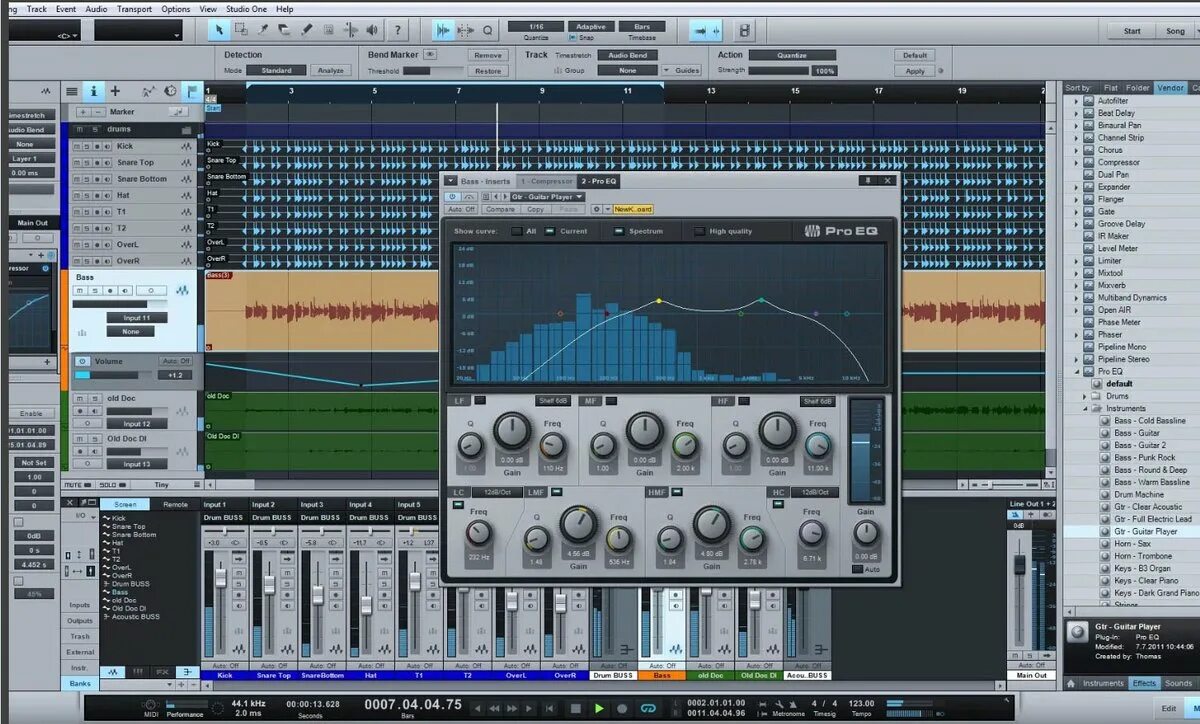Image resolution: width=1200 pixels, height=724 pixels.
Task: Open the Transport menu
Action: (x=133, y=9)
